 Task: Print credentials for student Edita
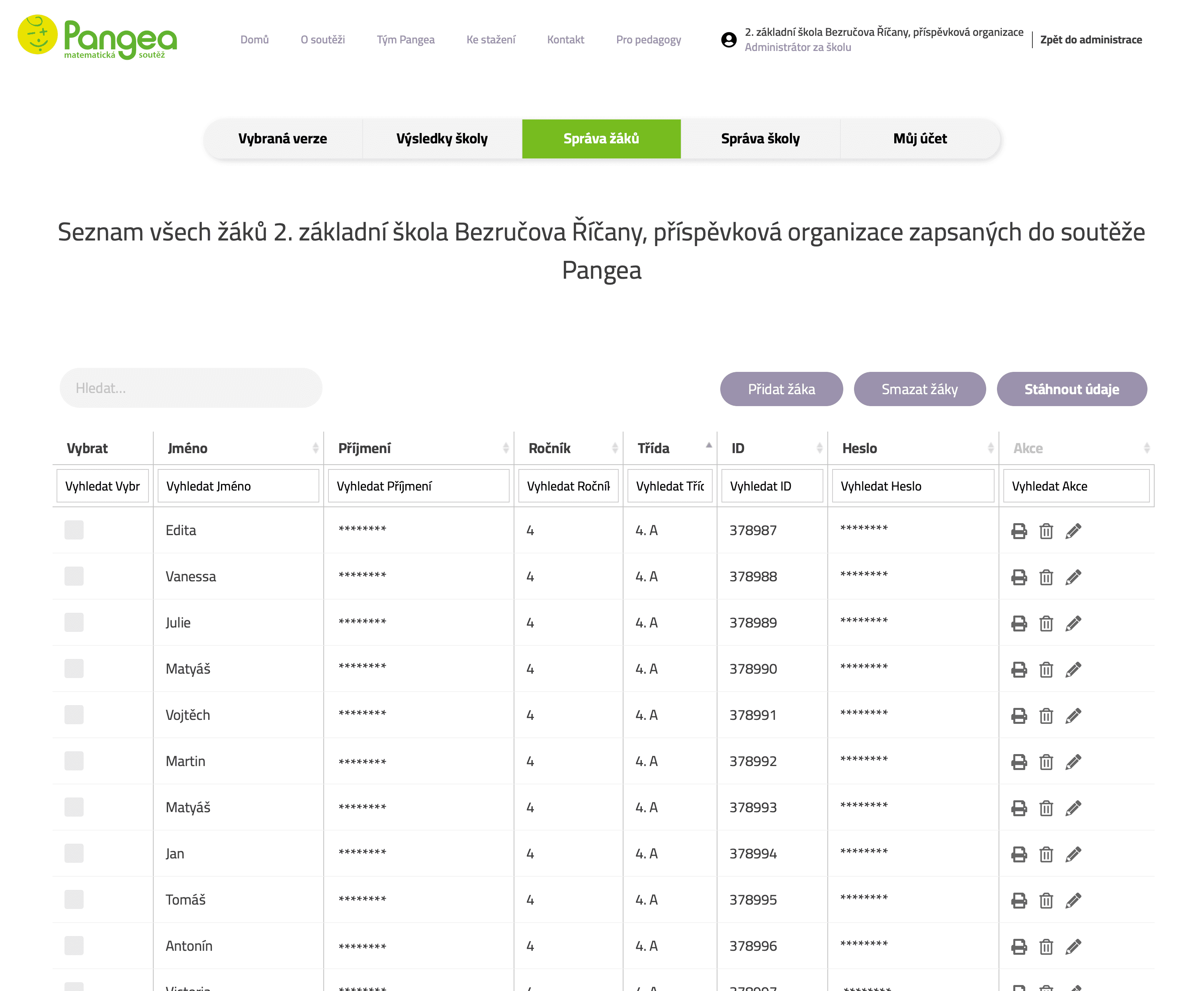tap(1018, 531)
